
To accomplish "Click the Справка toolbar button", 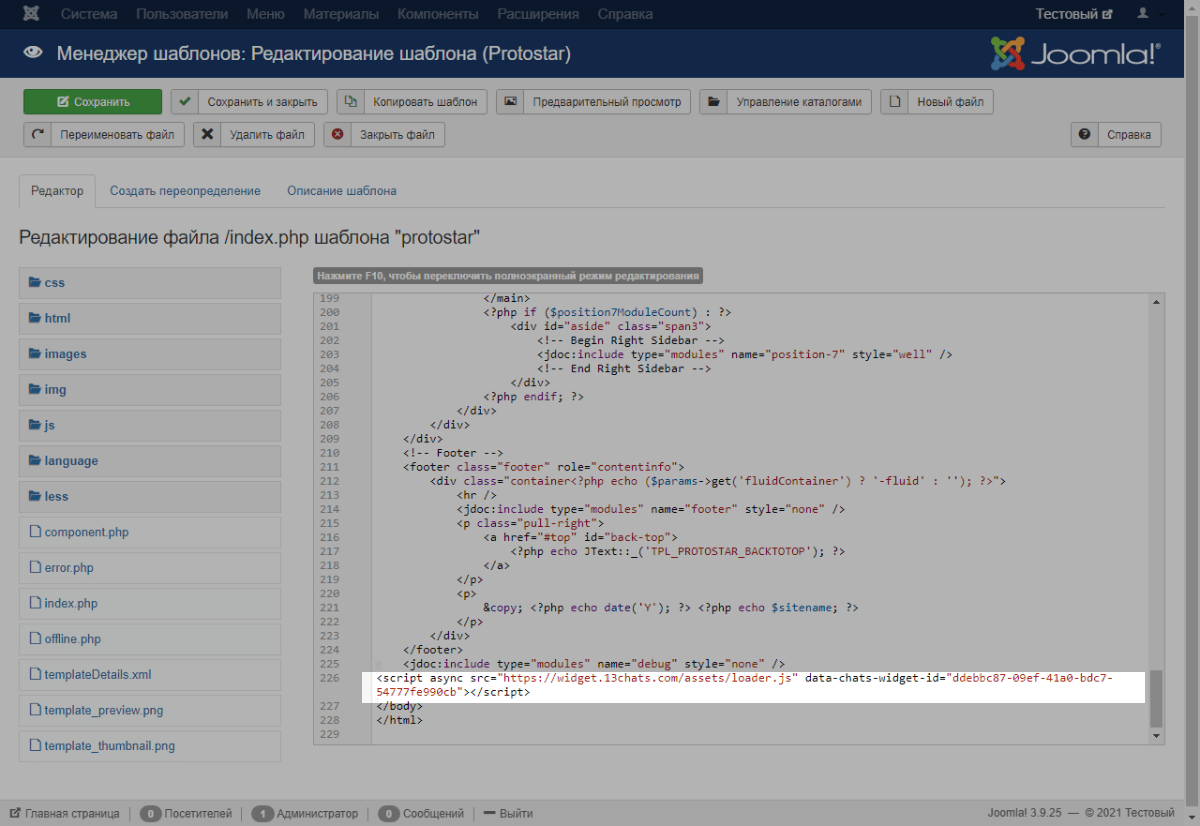I will (x=1116, y=135).
